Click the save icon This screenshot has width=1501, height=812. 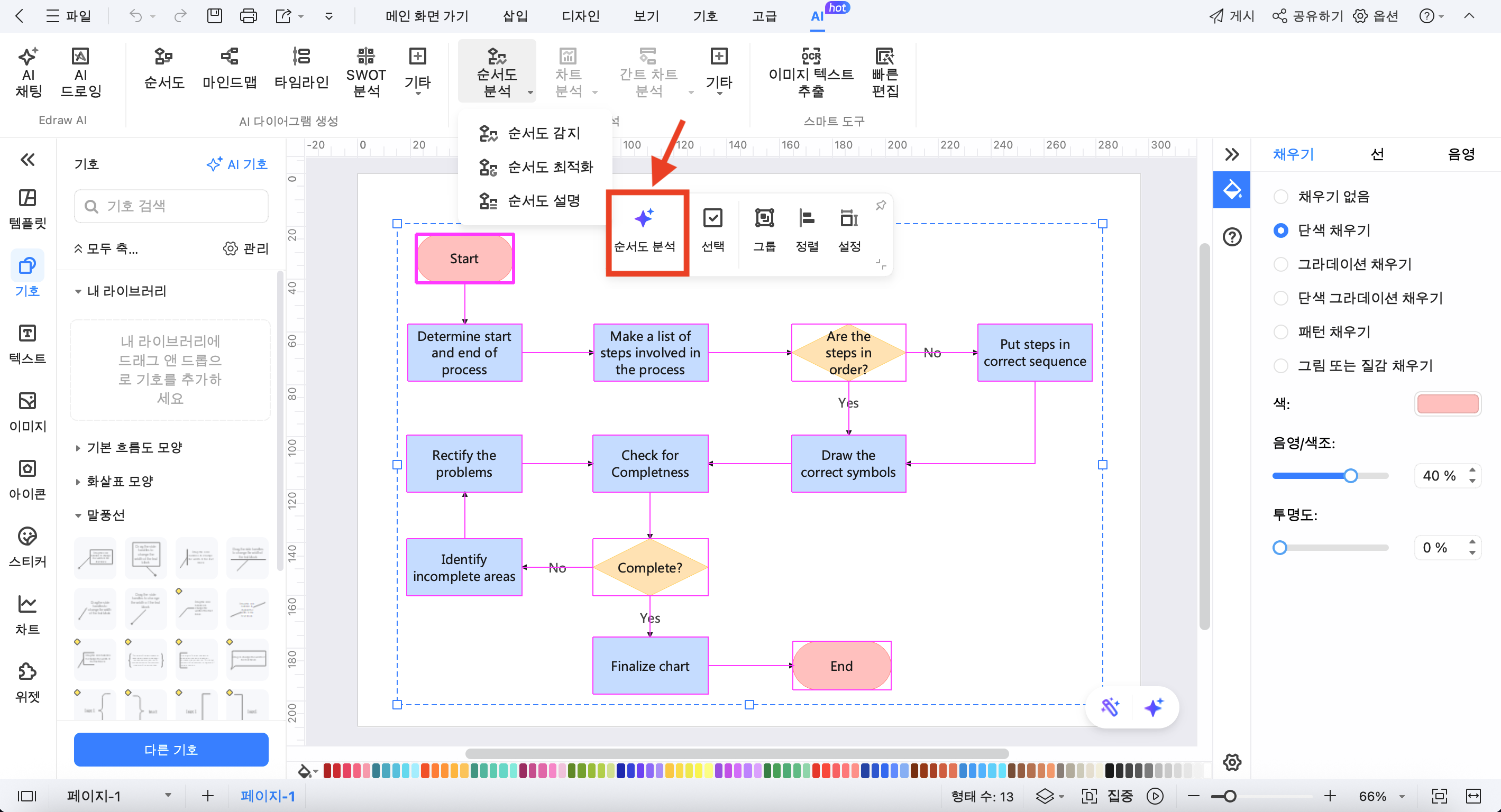214,16
